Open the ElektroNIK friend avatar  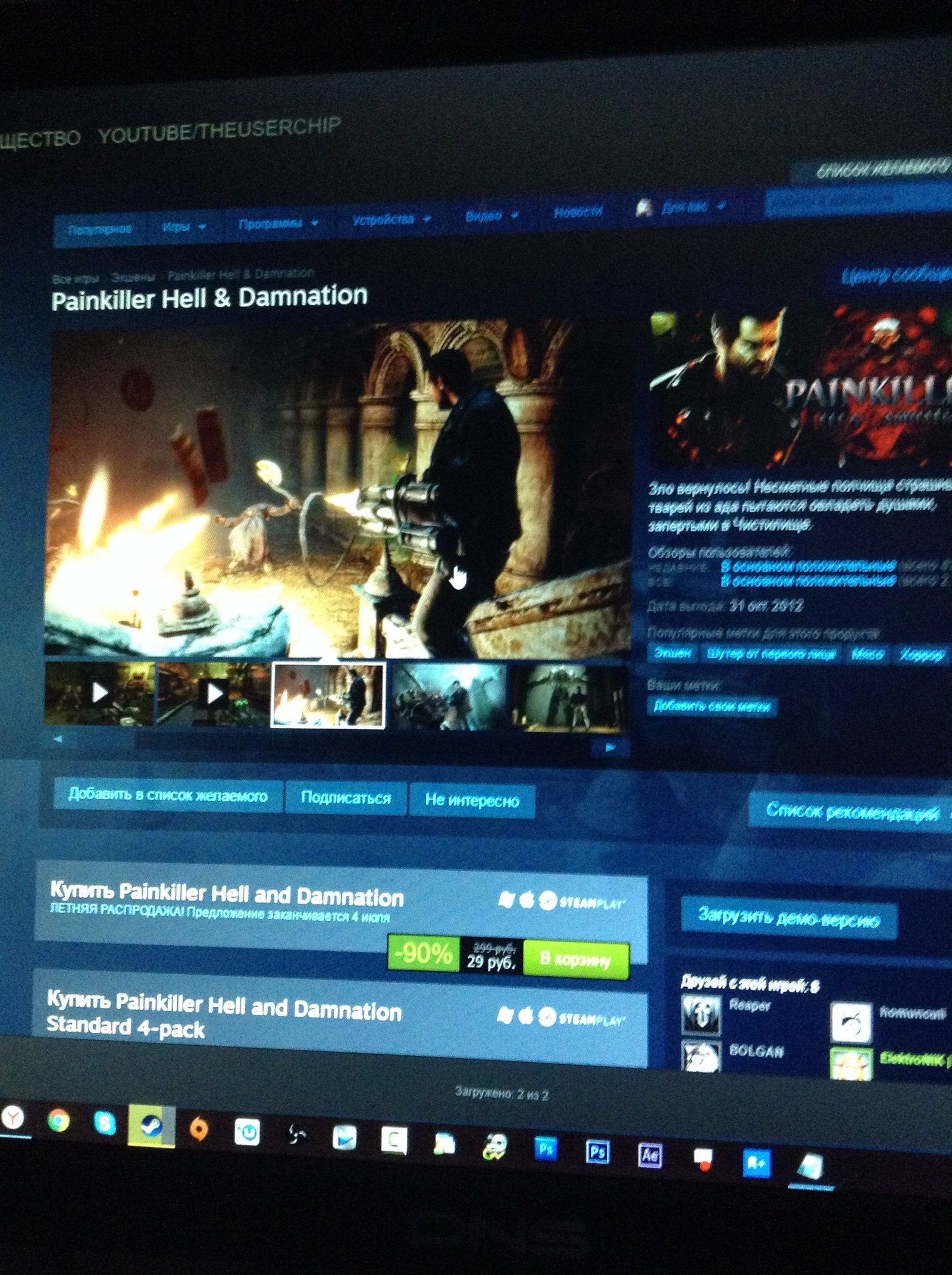pos(851,1063)
